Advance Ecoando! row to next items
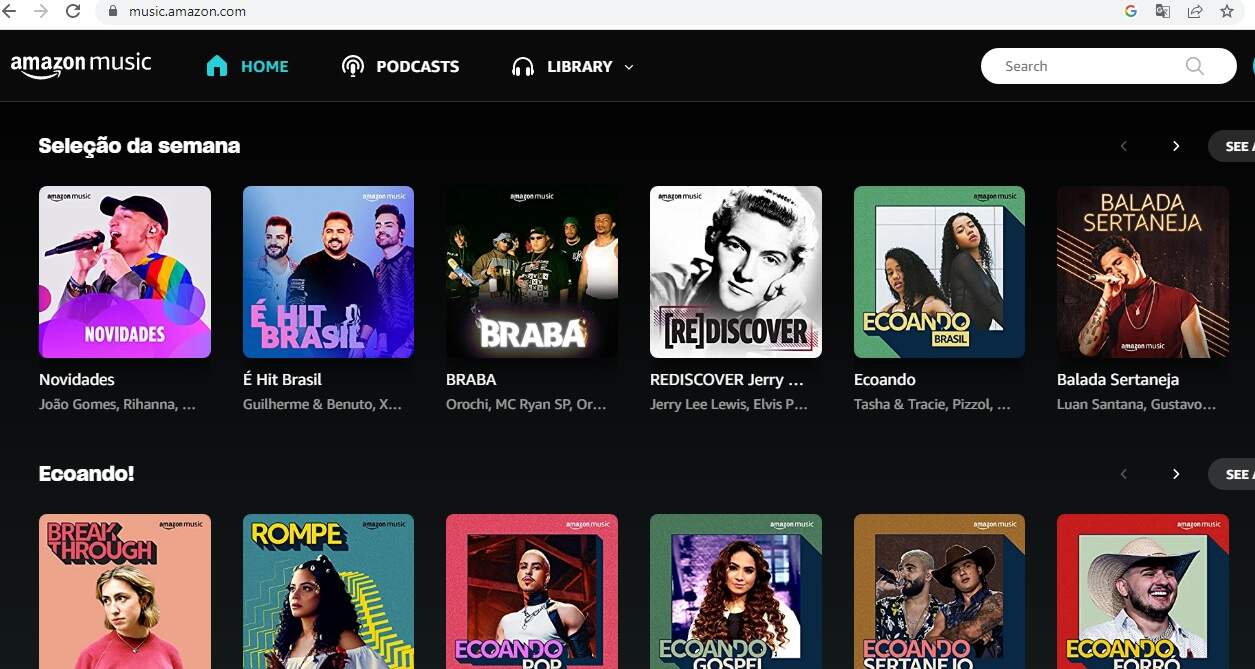The image size is (1255, 669). (x=1176, y=474)
